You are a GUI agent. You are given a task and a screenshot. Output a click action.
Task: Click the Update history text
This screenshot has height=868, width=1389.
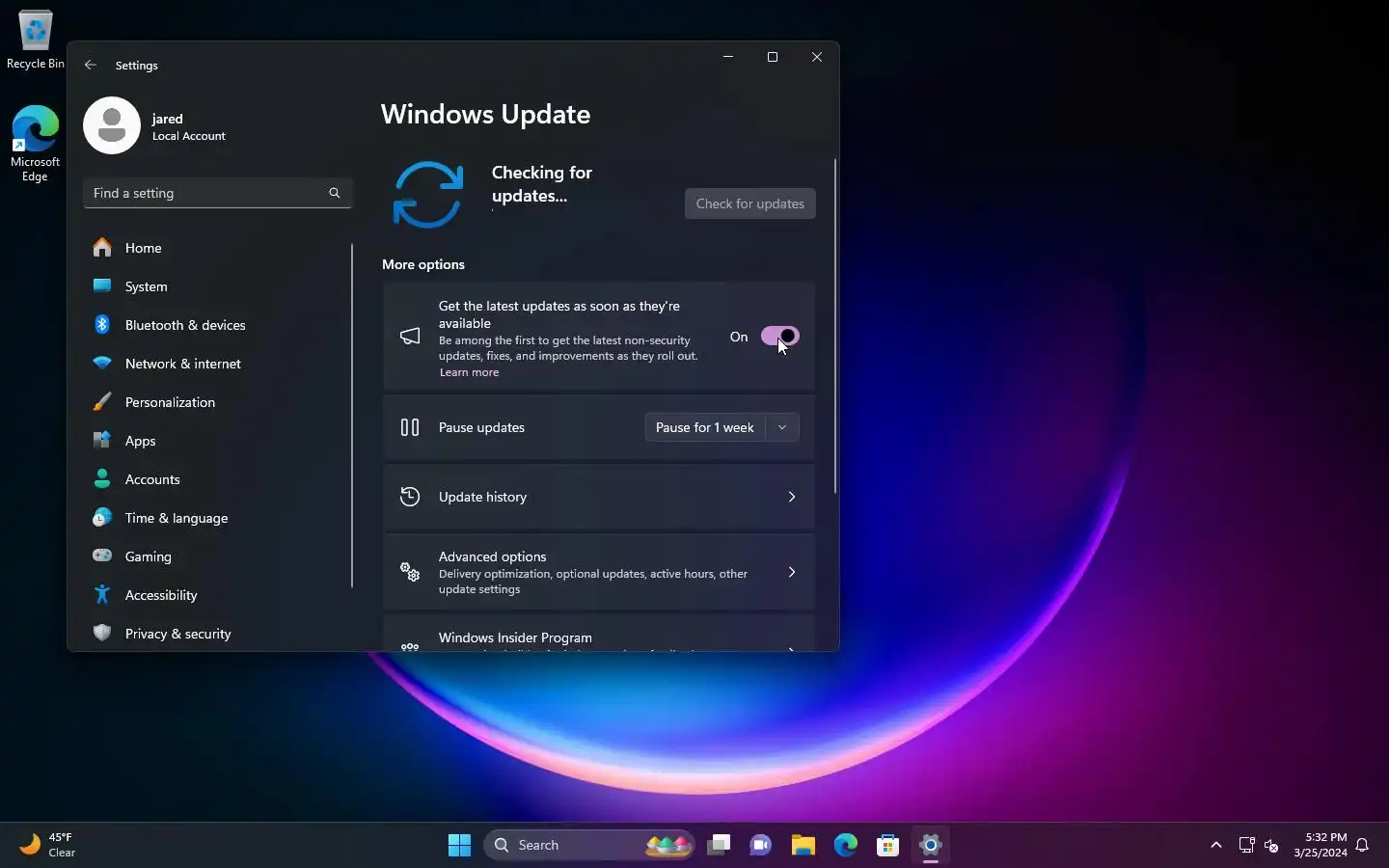[x=482, y=497]
